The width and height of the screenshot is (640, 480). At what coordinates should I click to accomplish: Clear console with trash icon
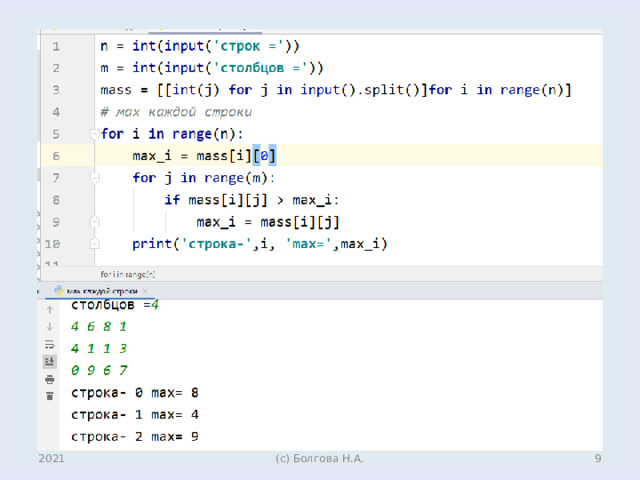[x=49, y=396]
